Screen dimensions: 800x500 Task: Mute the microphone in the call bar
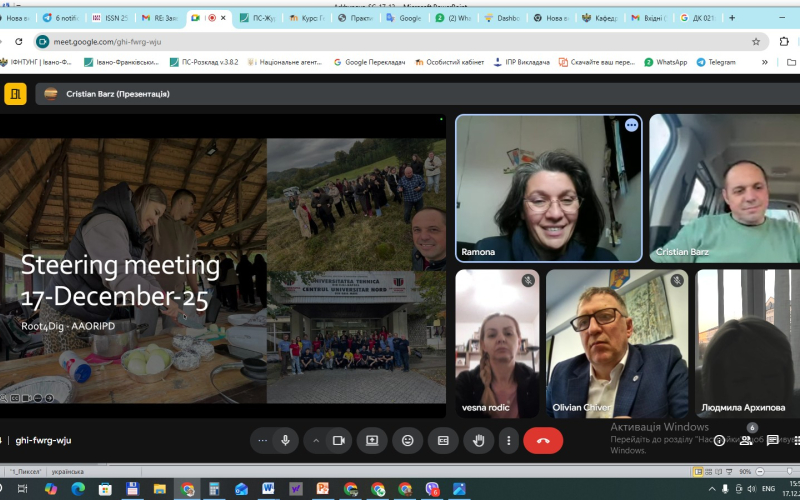point(286,440)
